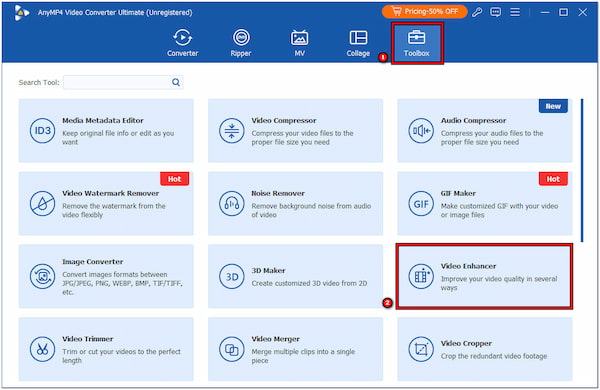Viewport: 600px width, 390px height.
Task: Click the Image Converter icon
Action: 42,276
